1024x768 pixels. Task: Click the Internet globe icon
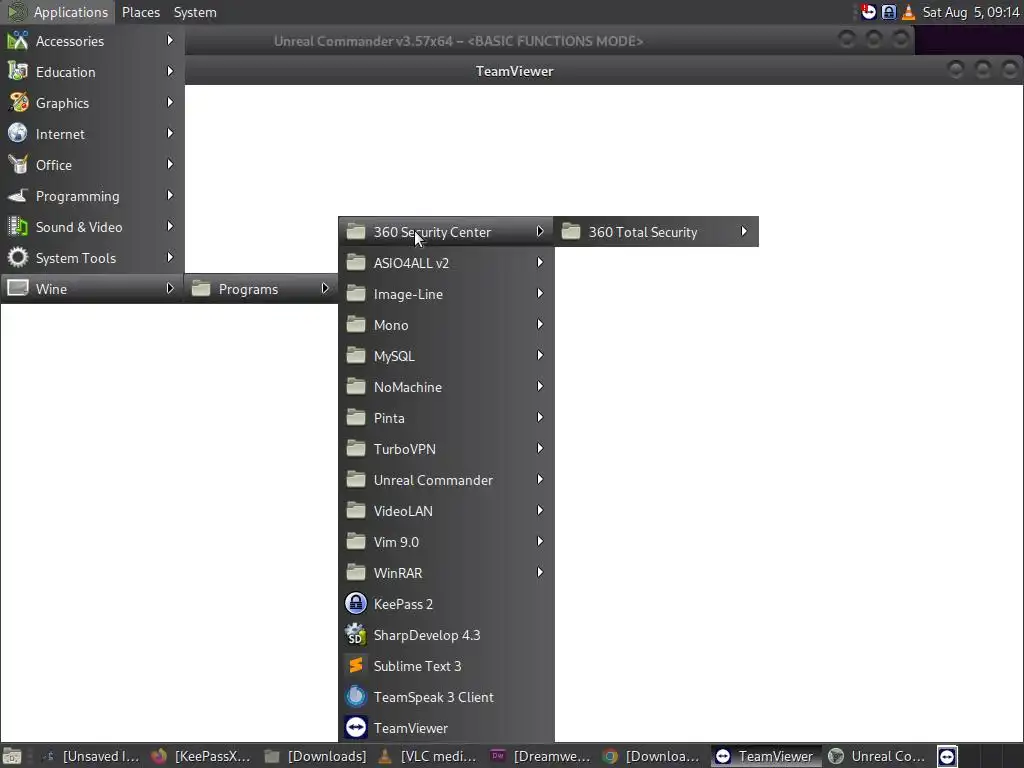[18, 133]
